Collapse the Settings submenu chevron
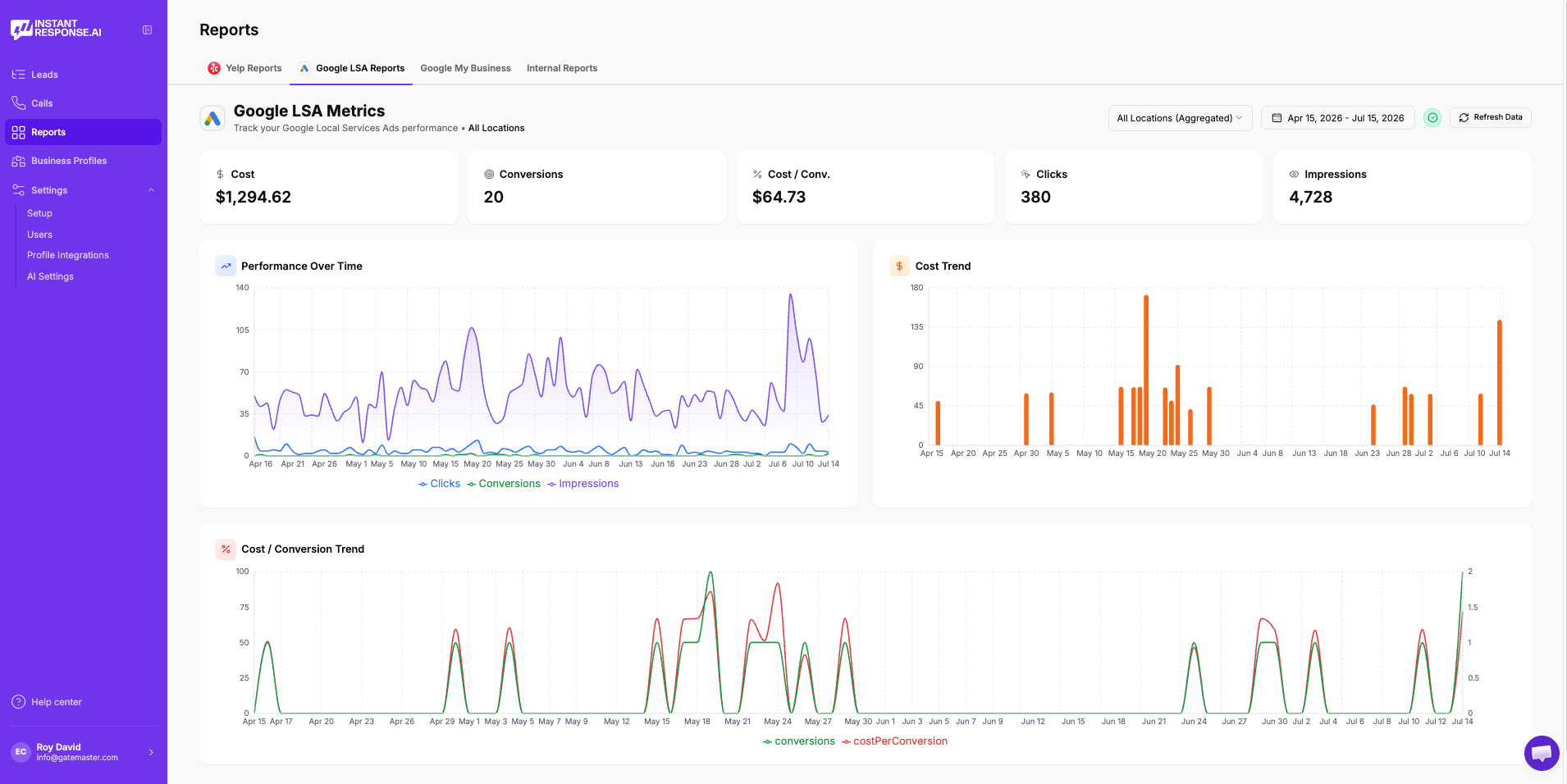The image size is (1567, 784). click(x=151, y=190)
